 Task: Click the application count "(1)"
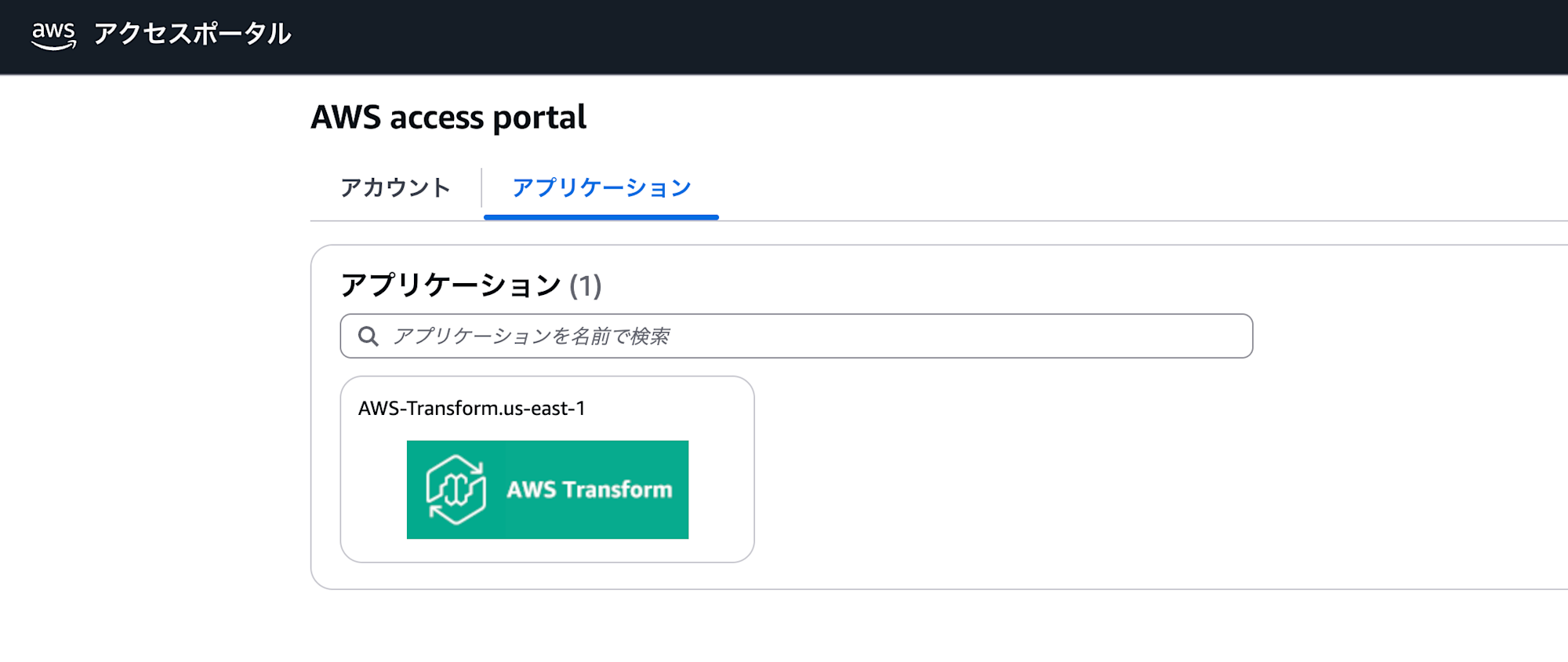[x=585, y=286]
